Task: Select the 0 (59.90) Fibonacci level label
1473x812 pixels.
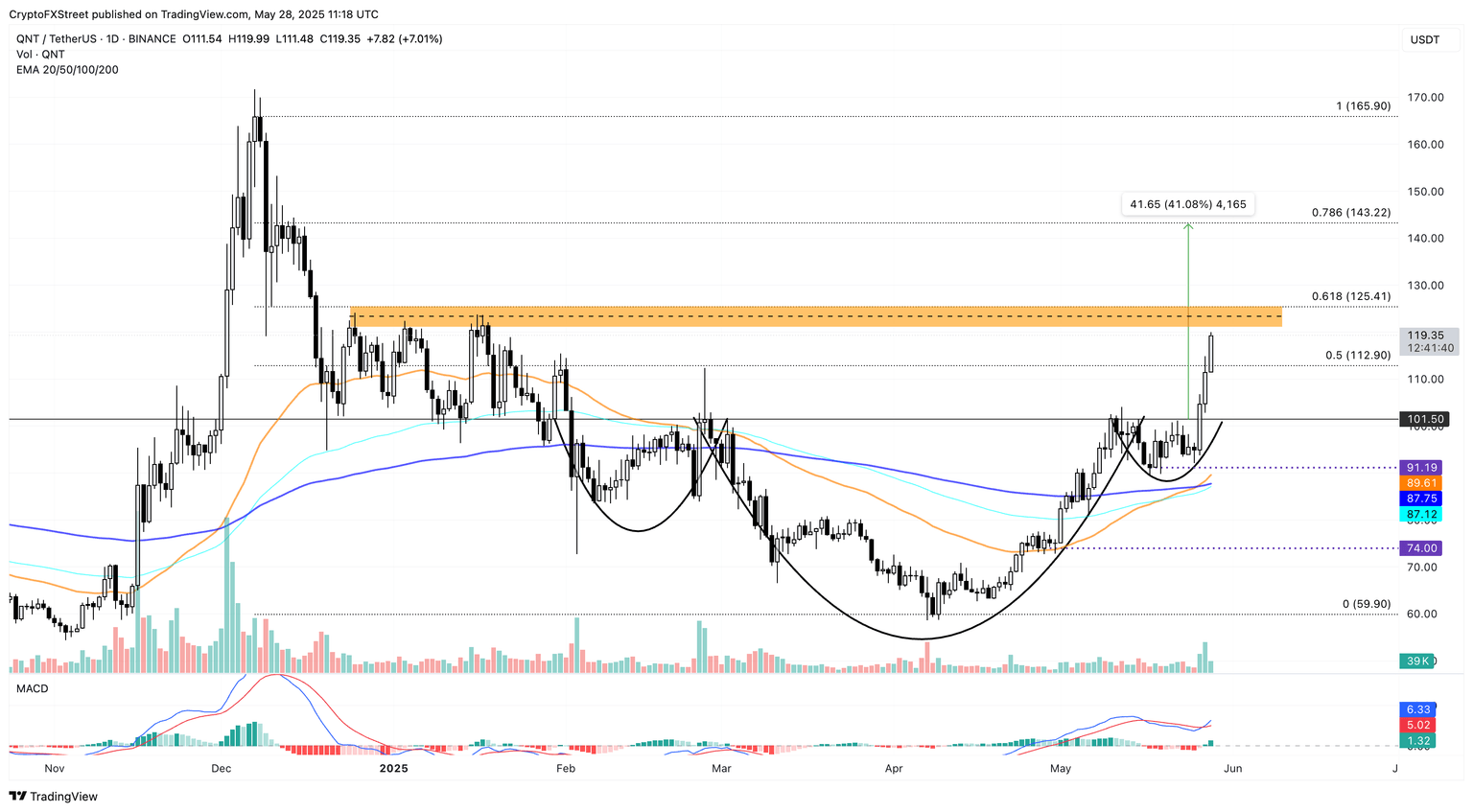Action: (x=1367, y=604)
